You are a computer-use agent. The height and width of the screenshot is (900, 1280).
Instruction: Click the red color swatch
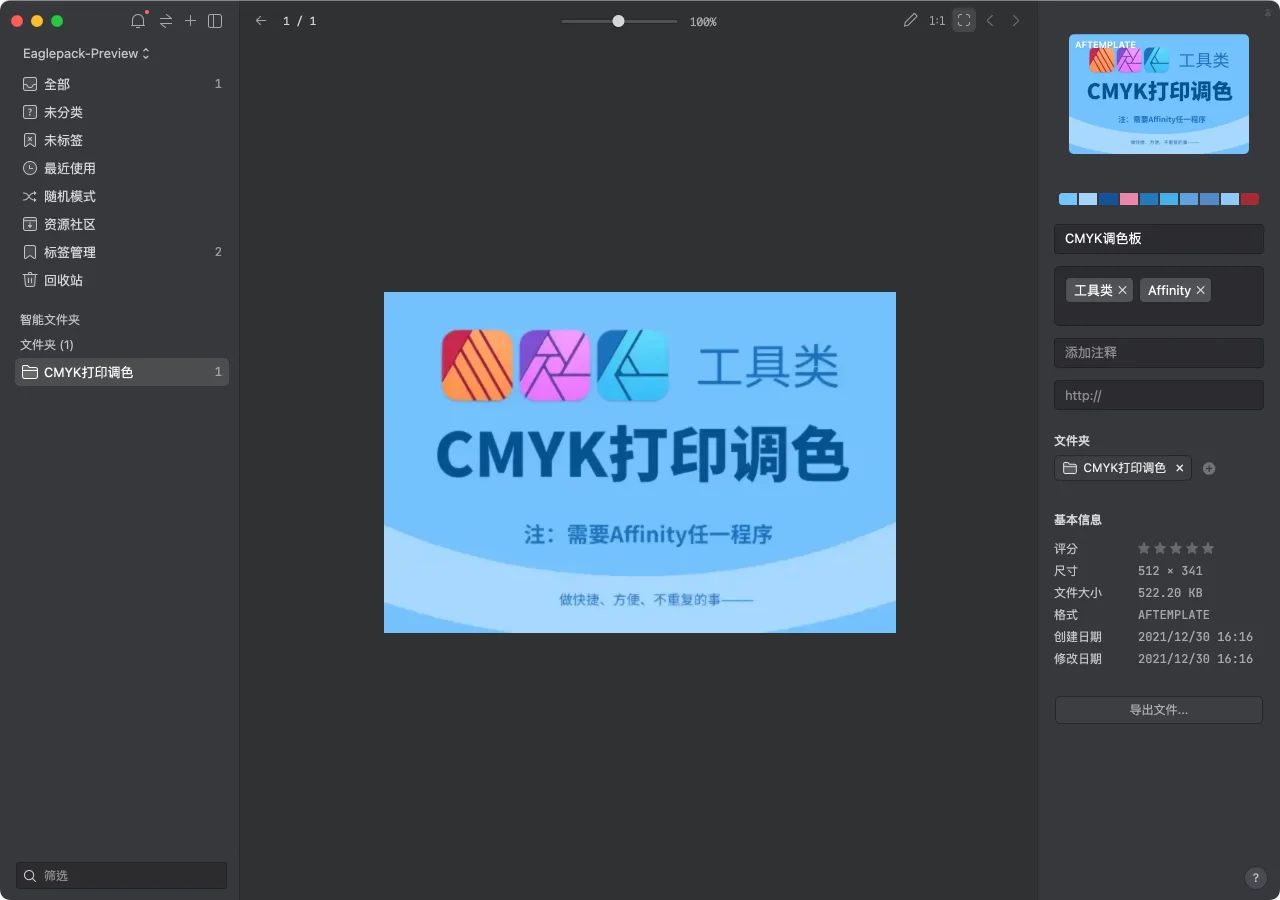pos(1250,199)
